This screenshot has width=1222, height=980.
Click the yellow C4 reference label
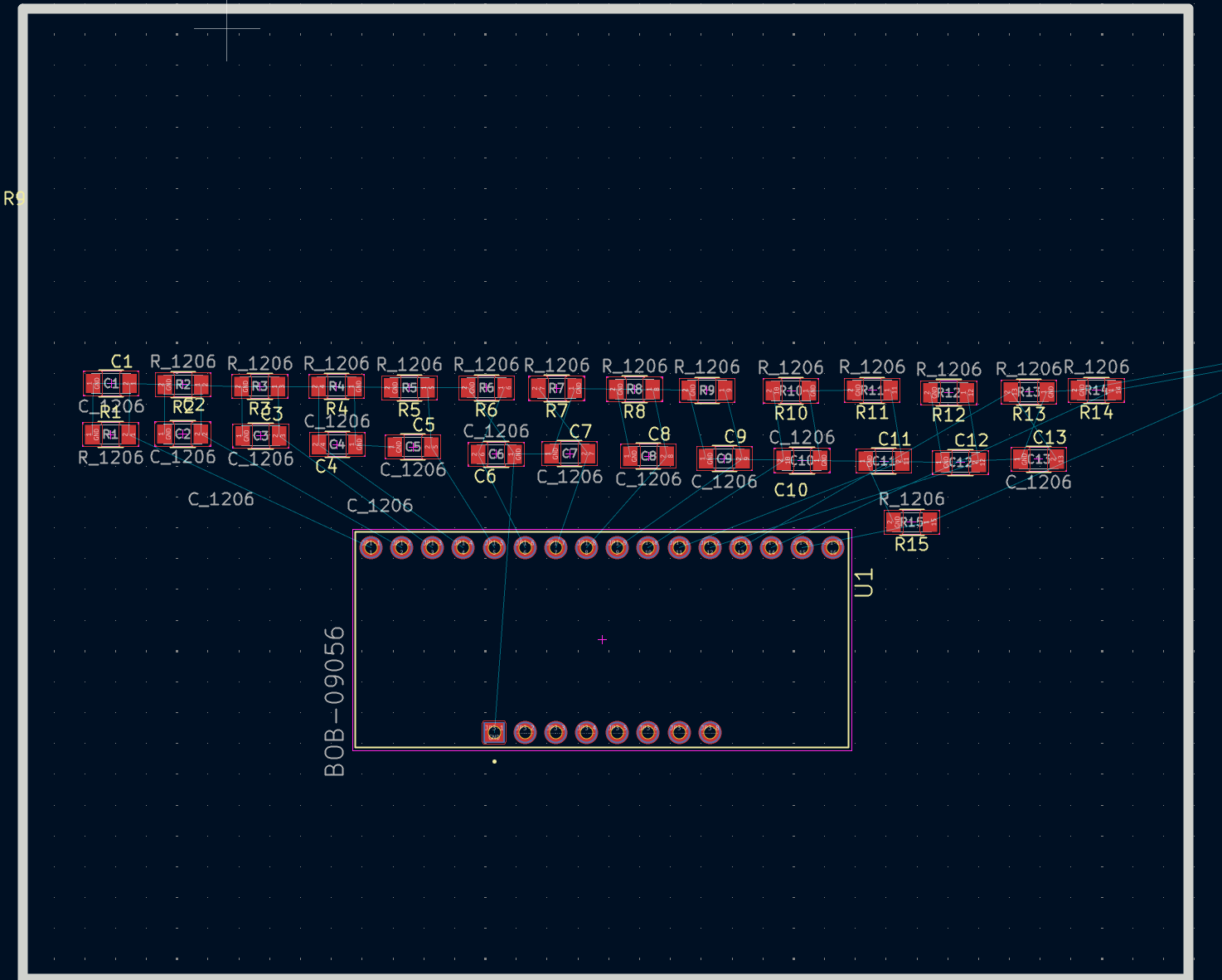point(327,467)
